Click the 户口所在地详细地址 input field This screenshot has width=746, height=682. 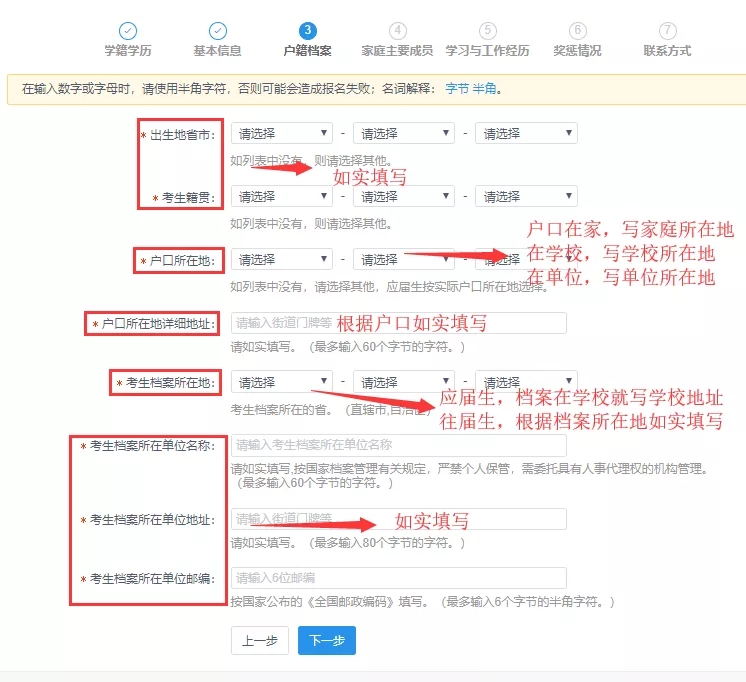pyautogui.click(x=398, y=323)
